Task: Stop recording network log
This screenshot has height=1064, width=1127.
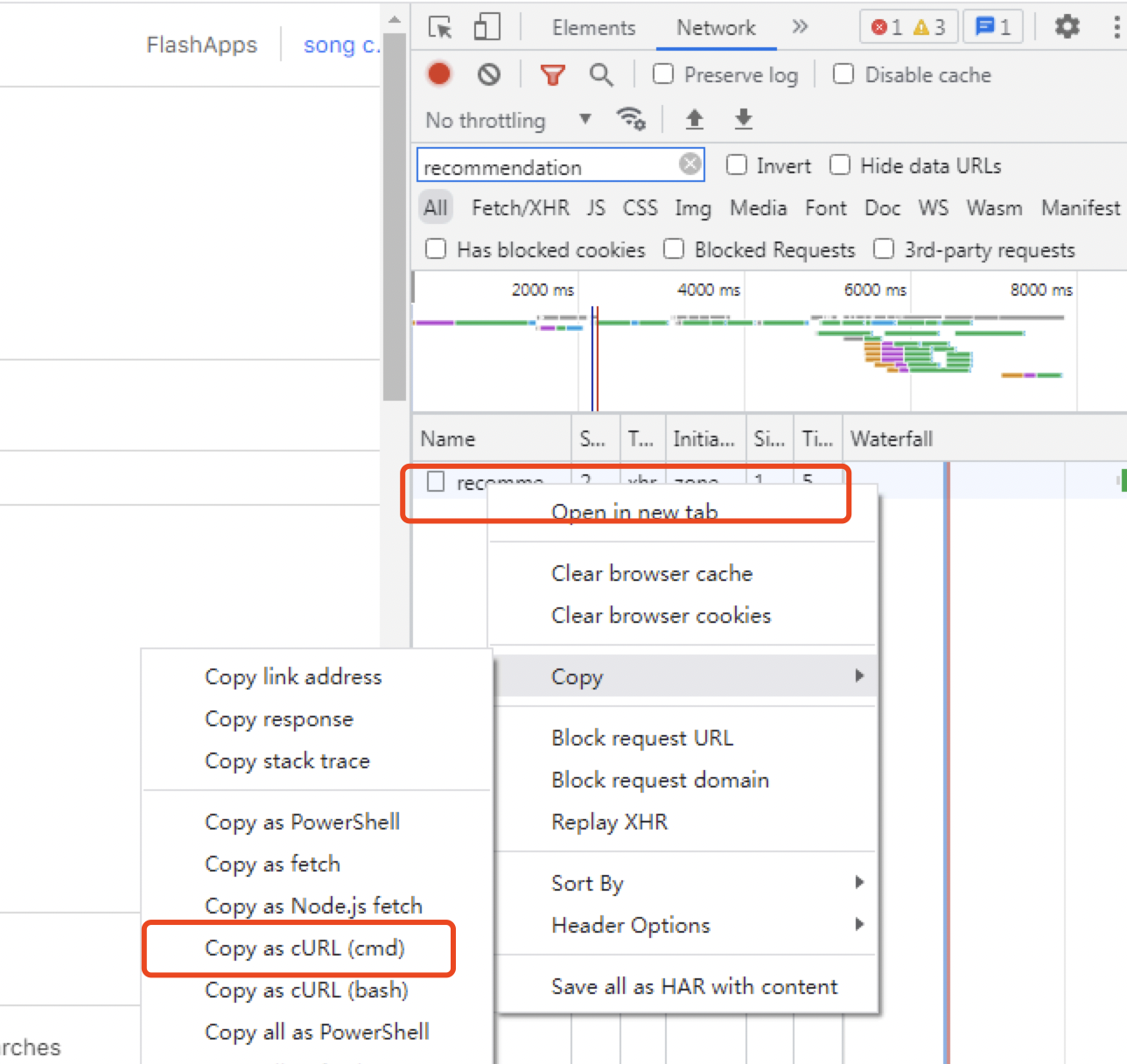Action: tap(439, 74)
